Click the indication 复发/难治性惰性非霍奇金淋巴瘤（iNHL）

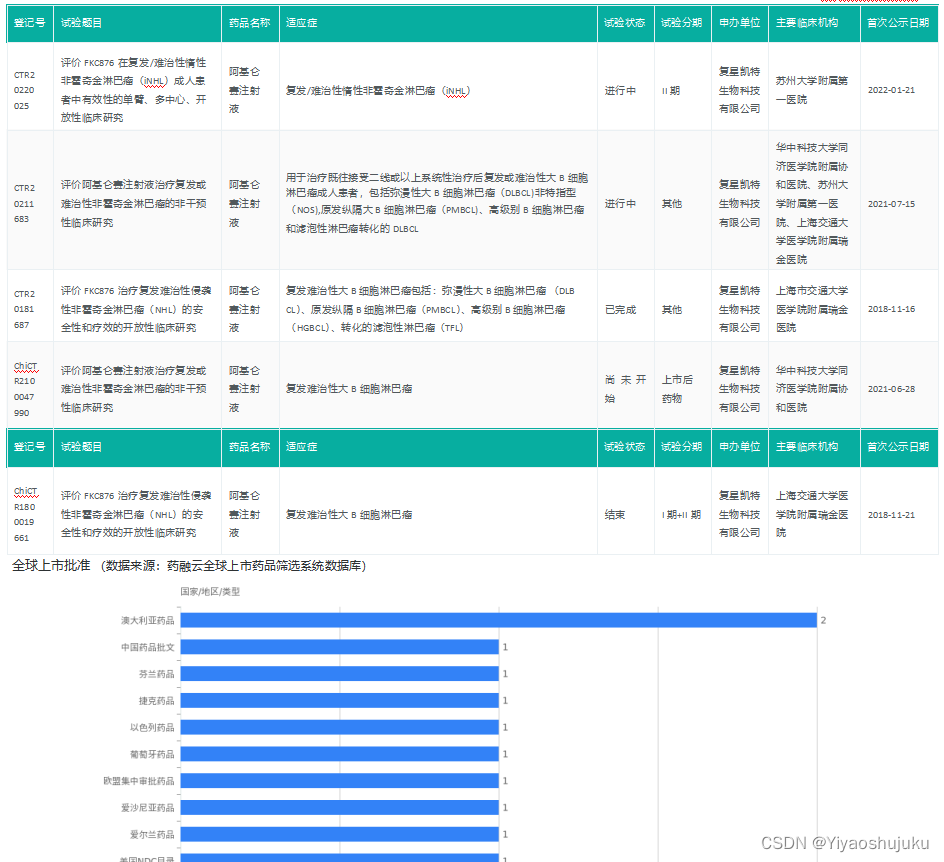tap(377, 91)
